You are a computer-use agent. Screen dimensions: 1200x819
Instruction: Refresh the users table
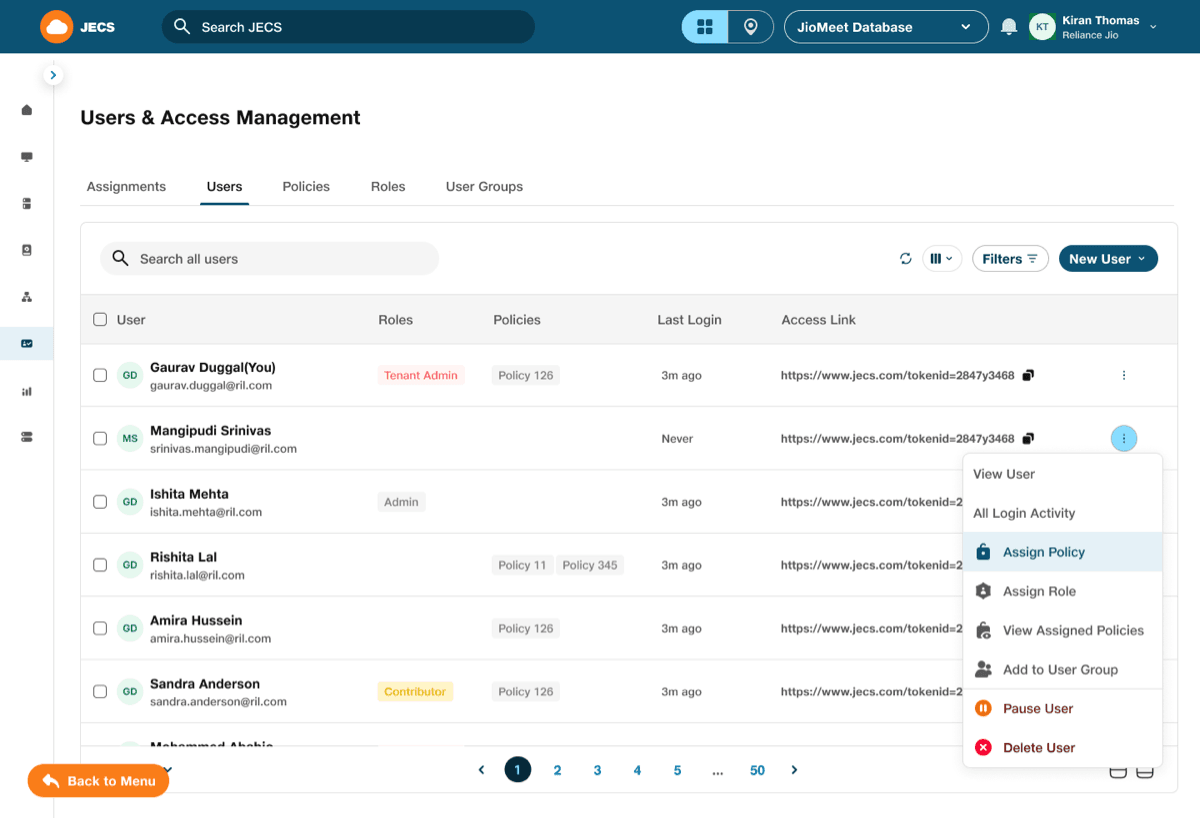click(906, 259)
